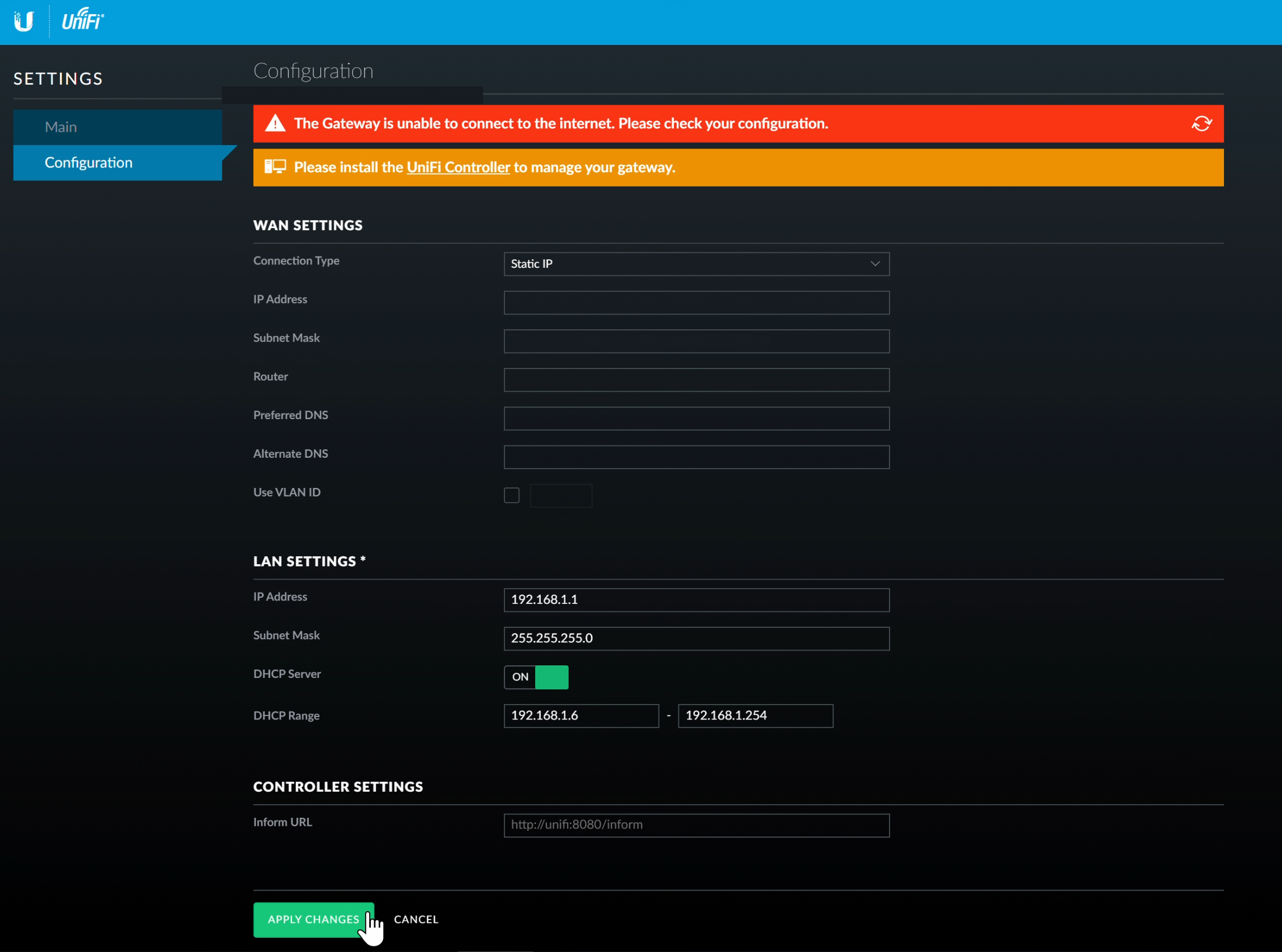1282x952 pixels.
Task: Click the Cancel button
Action: [416, 919]
